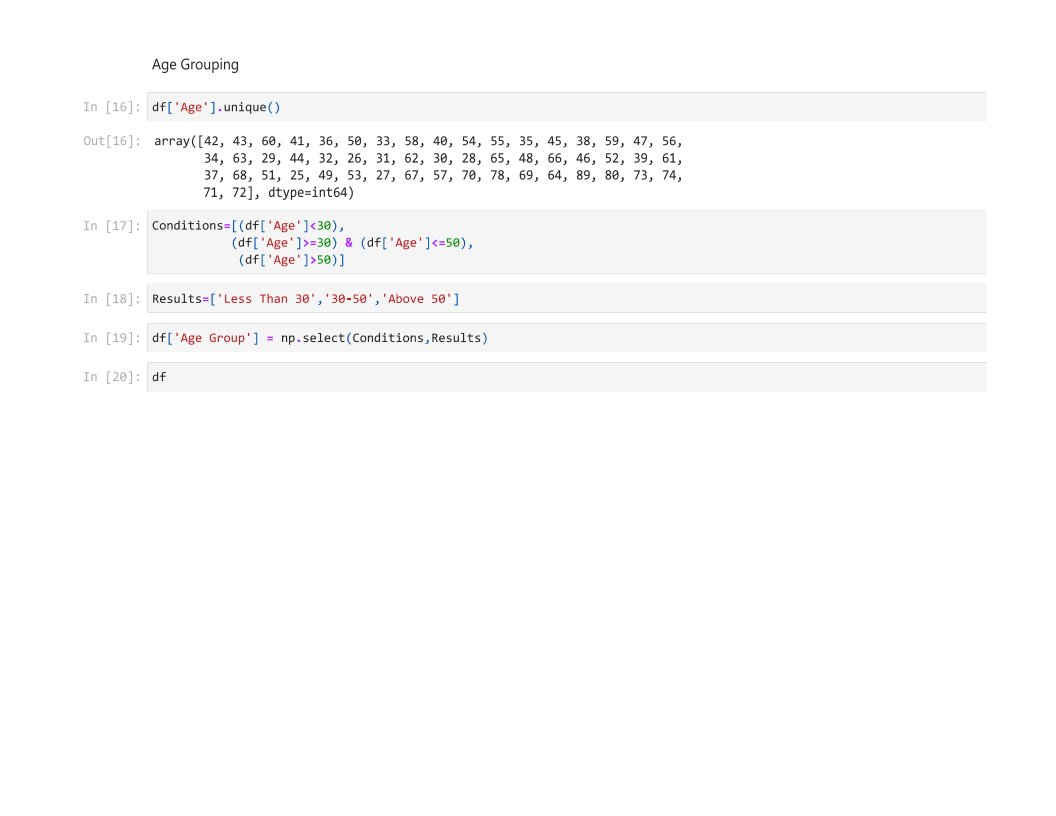The height and width of the screenshot is (816, 1056).
Task: Click the 'Age Group' column string
Action: (x=213, y=338)
